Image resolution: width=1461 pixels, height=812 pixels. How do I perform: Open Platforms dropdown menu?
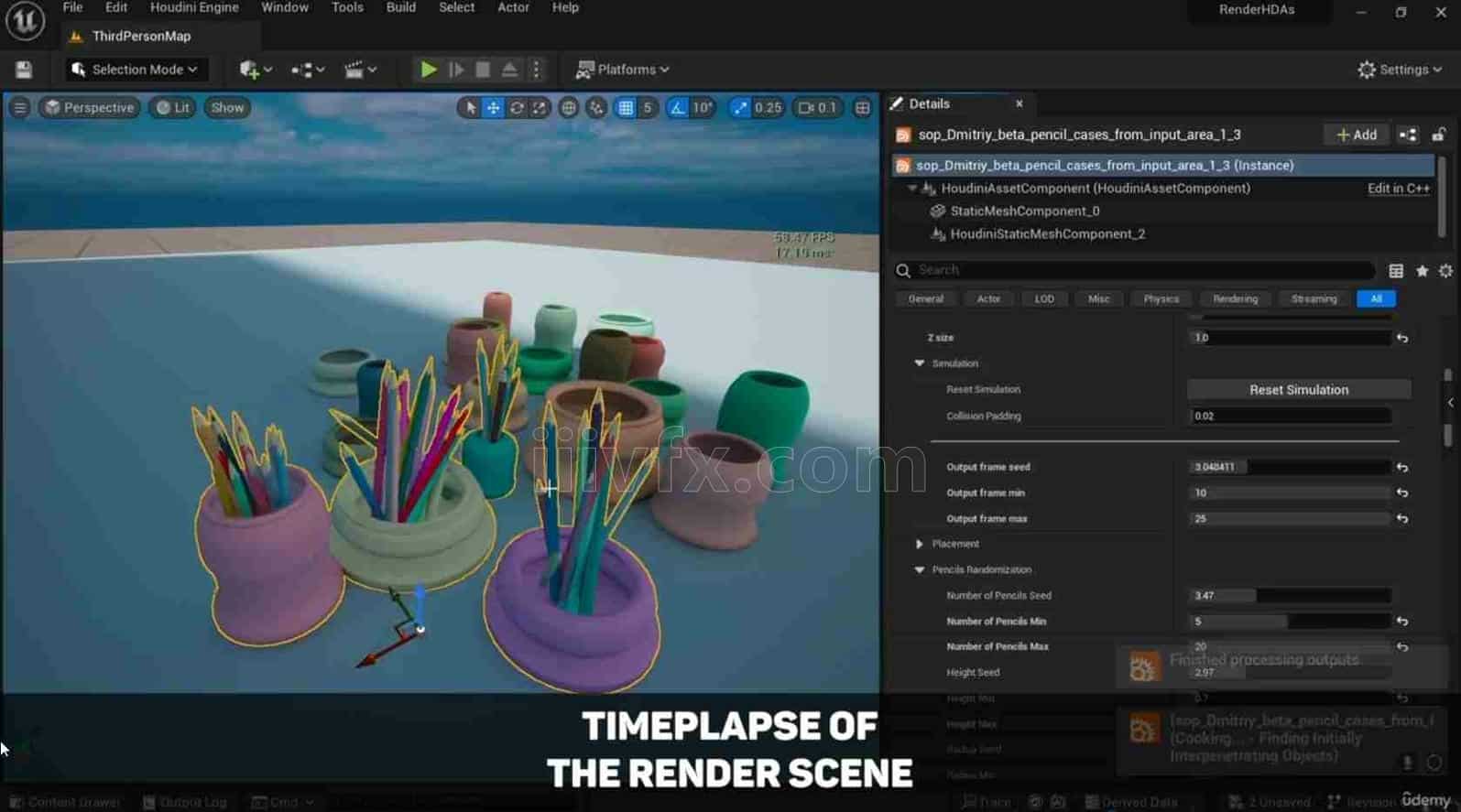click(622, 70)
